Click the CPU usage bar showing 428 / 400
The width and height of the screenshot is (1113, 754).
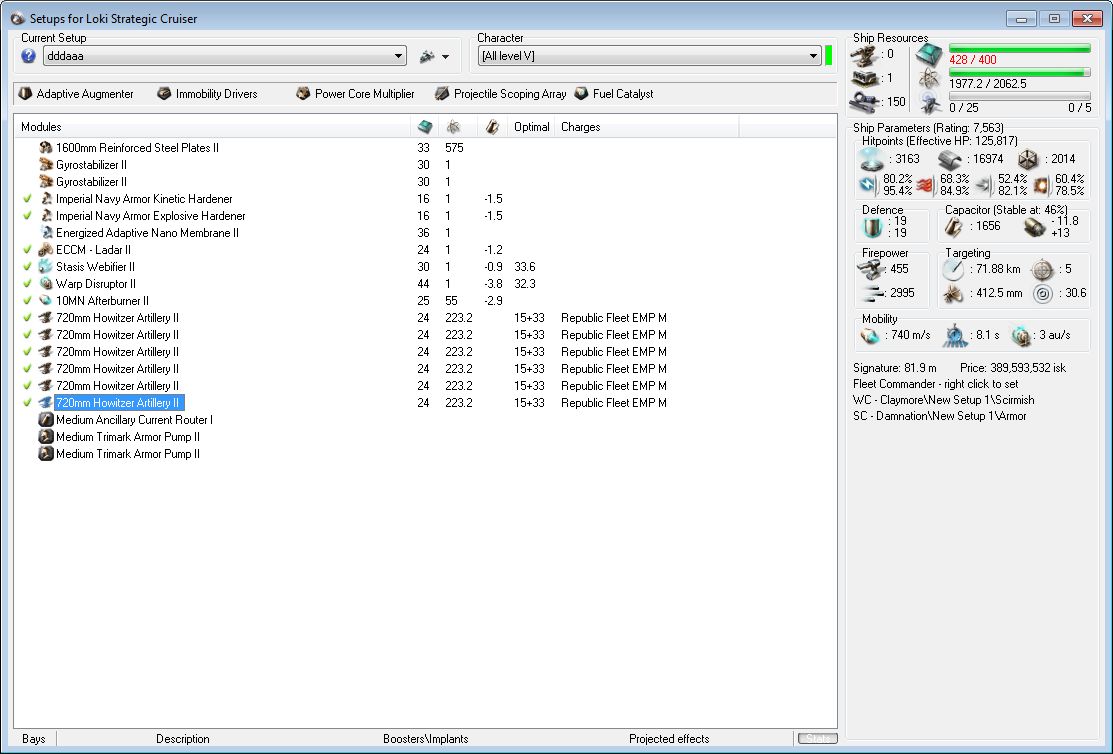(1019, 48)
